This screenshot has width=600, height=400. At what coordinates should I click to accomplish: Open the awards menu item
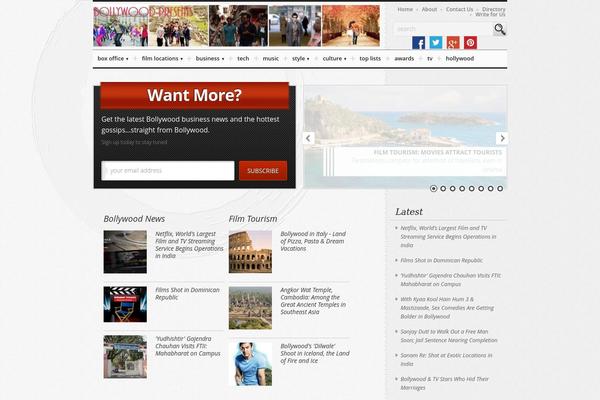click(x=404, y=59)
